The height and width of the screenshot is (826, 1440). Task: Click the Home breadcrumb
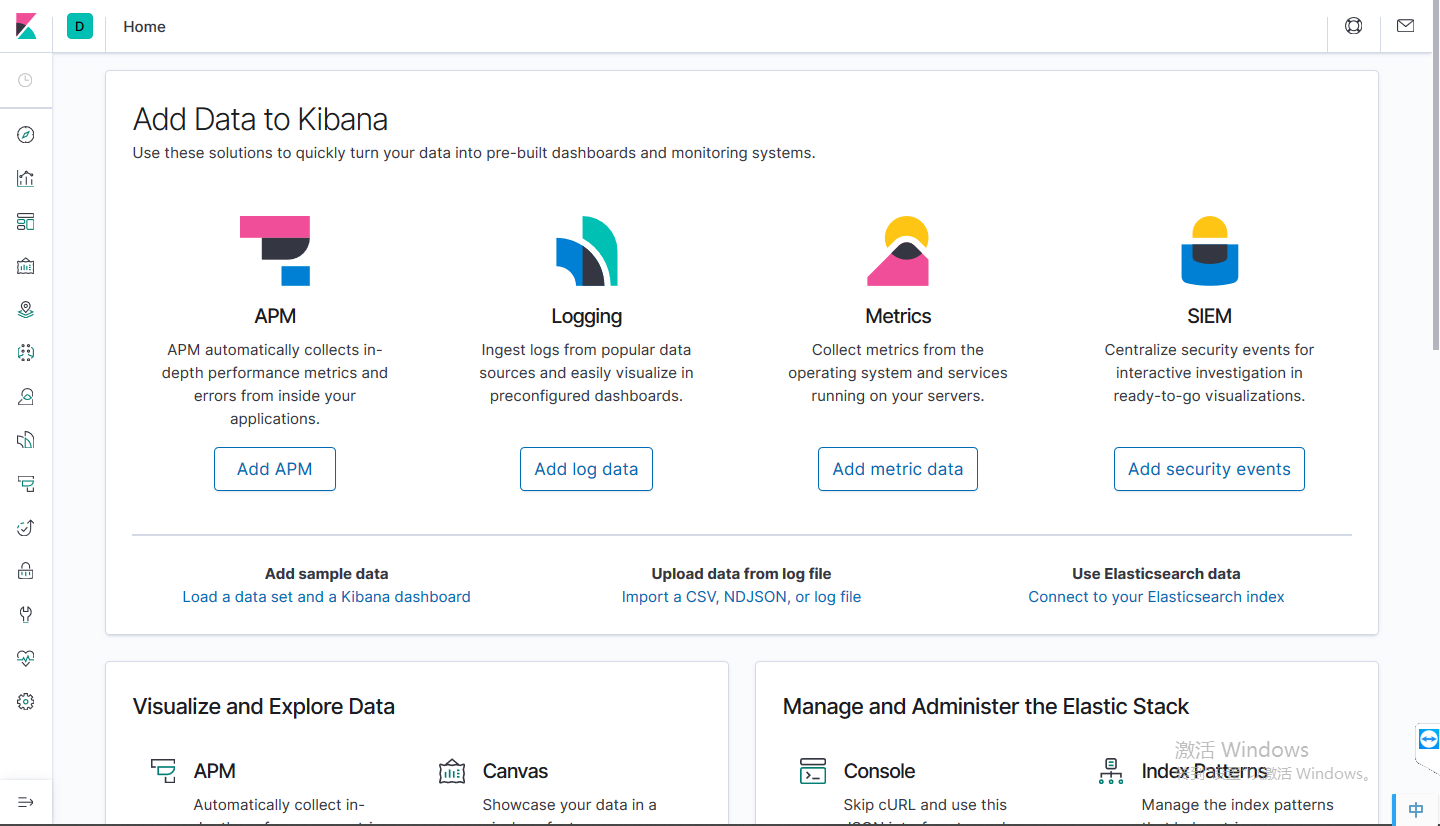(144, 27)
